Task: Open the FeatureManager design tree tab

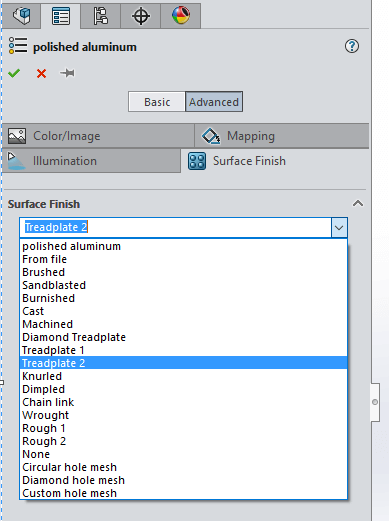Action: 22,16
